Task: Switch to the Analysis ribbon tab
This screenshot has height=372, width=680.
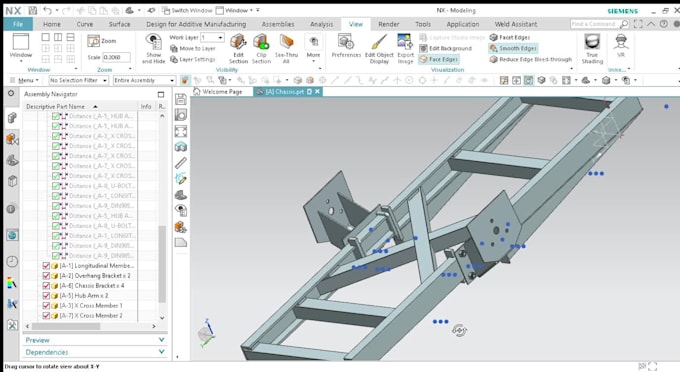Action: [x=321, y=24]
